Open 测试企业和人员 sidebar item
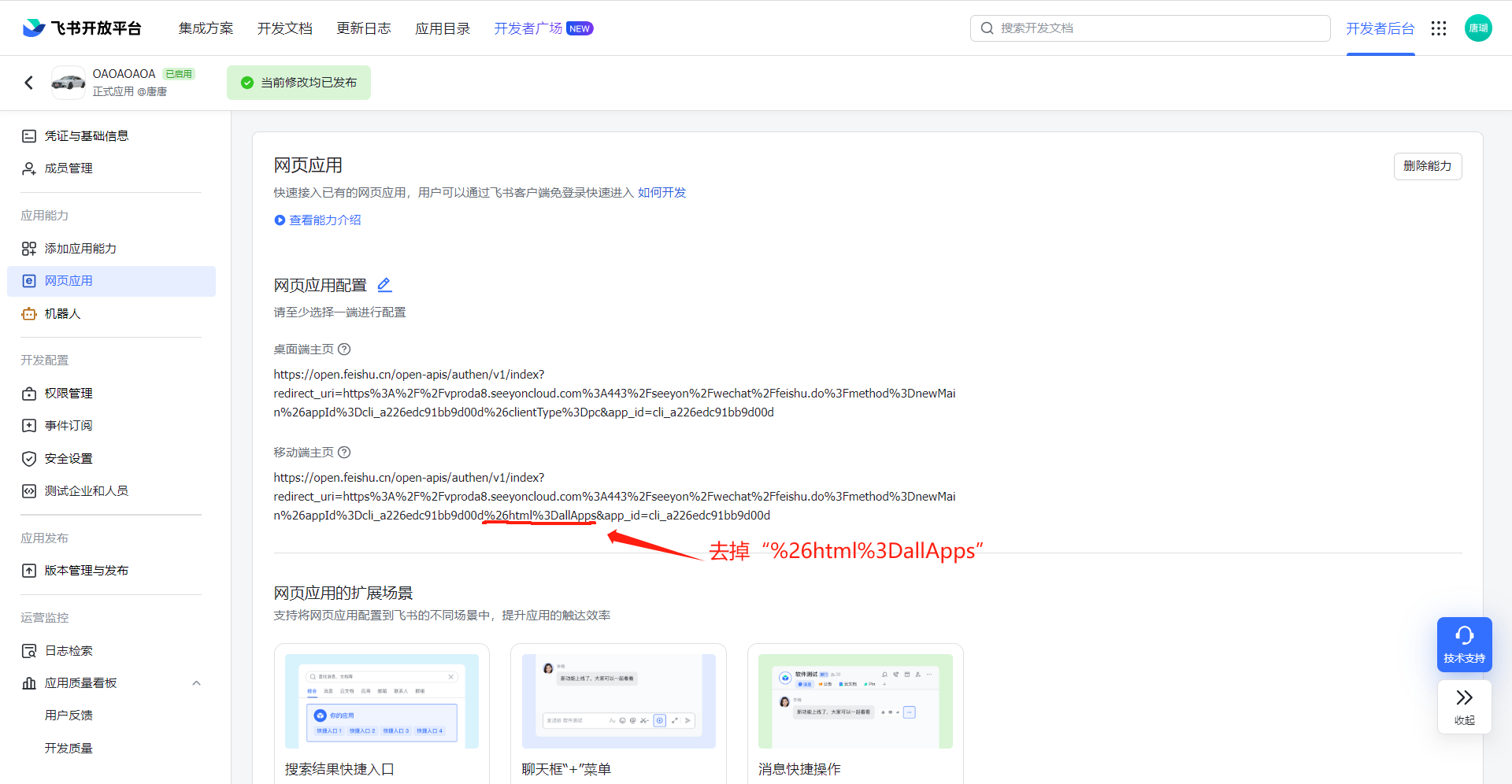The width and height of the screenshot is (1512, 784). click(x=111, y=491)
